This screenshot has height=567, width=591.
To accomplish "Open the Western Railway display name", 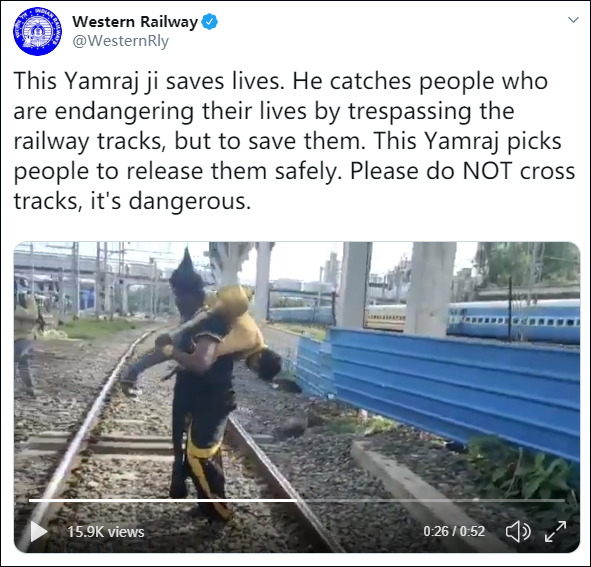I will (x=135, y=21).
